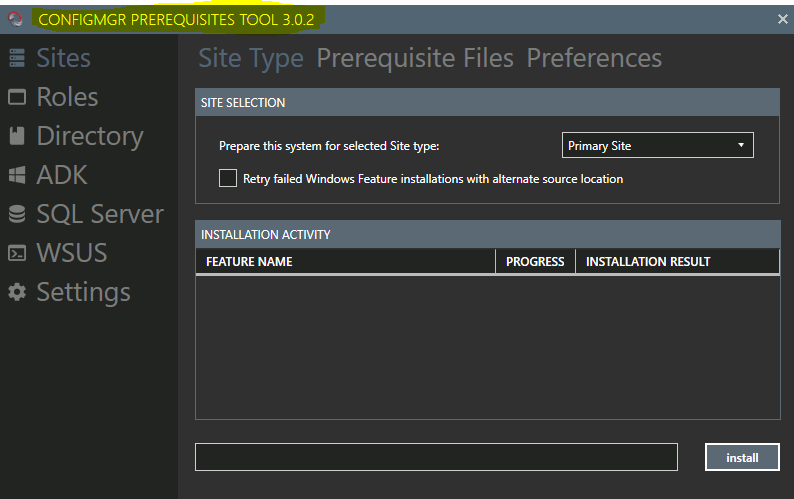Click the INSTALLATION RESULT column header
Image resolution: width=794 pixels, height=499 pixels.
[678, 261]
